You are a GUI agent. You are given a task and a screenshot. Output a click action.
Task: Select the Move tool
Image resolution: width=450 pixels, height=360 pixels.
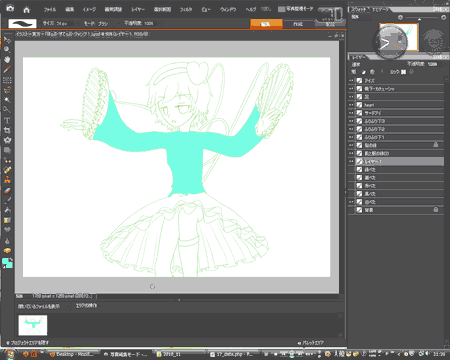click(7, 40)
